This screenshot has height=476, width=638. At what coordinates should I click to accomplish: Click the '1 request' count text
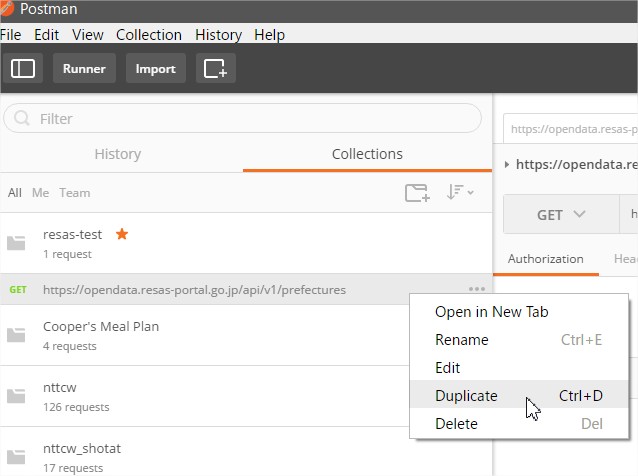click(x=67, y=254)
